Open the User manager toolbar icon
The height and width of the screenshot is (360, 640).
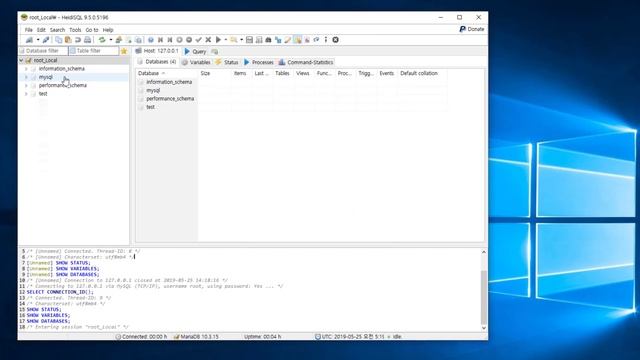point(119,40)
